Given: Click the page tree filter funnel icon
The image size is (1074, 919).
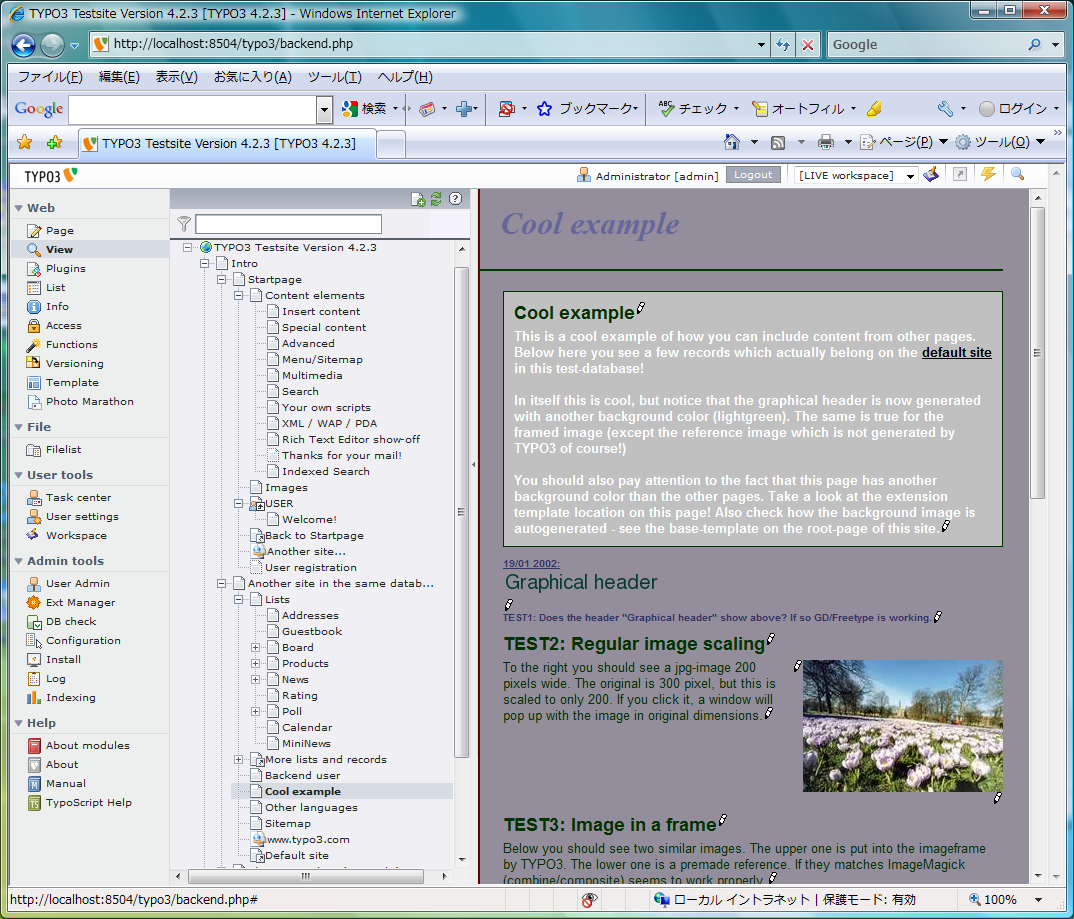Looking at the screenshot, I should [x=184, y=224].
